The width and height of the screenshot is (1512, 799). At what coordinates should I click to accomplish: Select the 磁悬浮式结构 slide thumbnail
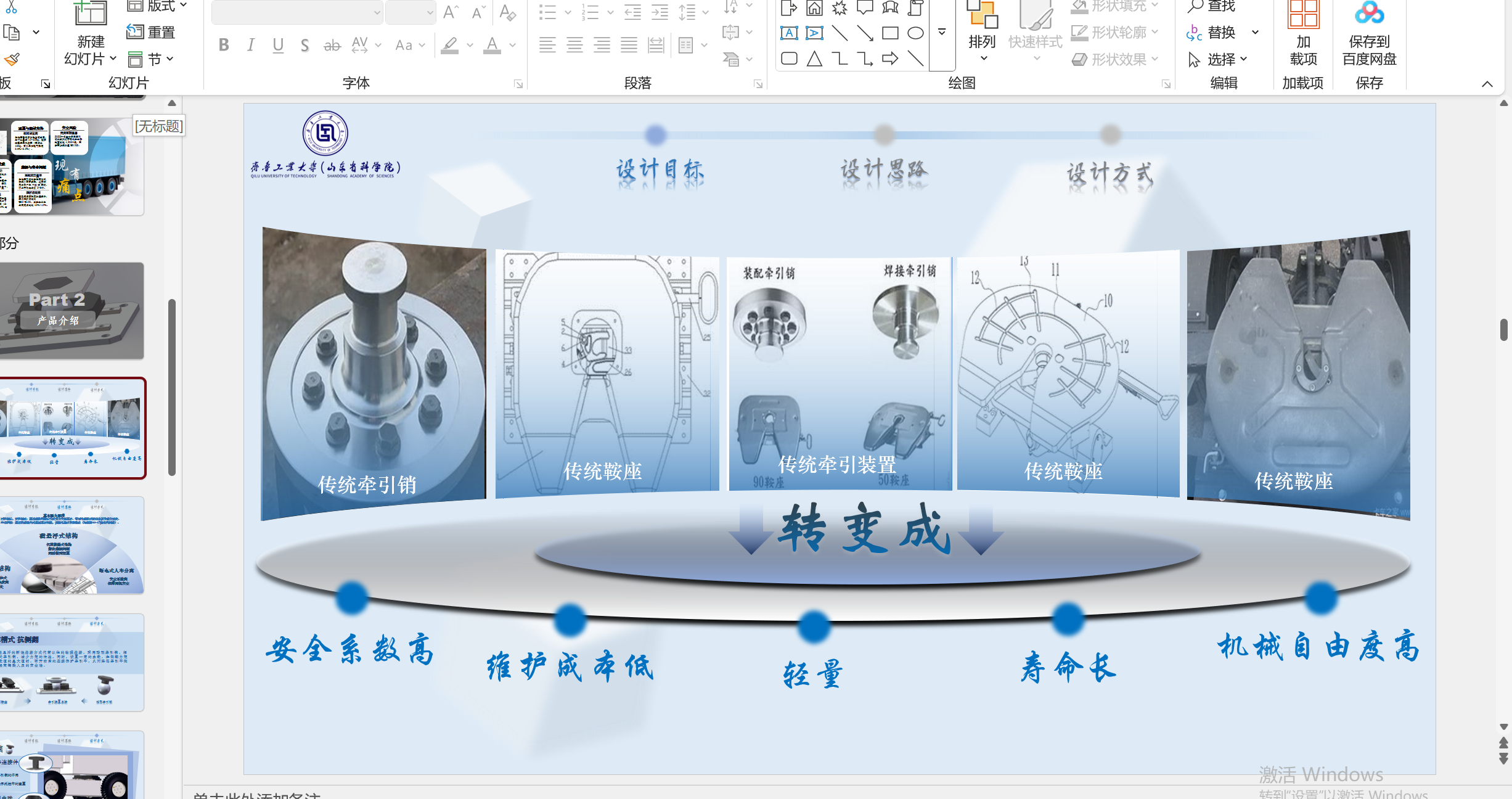coord(72,546)
